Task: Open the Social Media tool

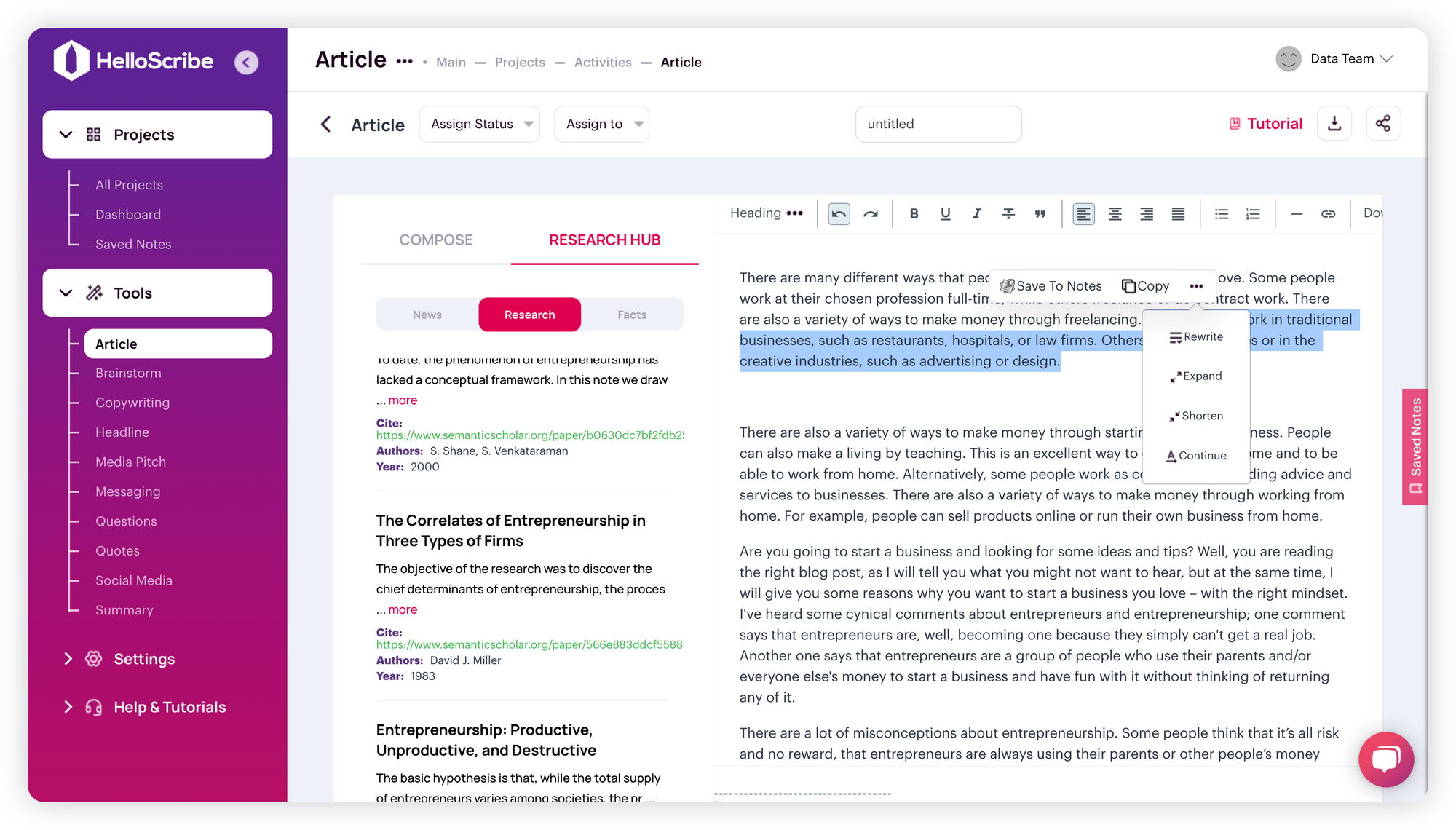Action: [x=134, y=580]
